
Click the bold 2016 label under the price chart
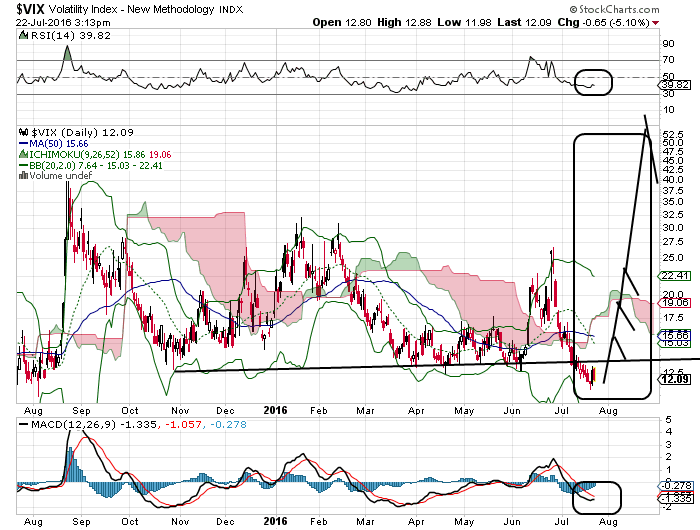(275, 410)
